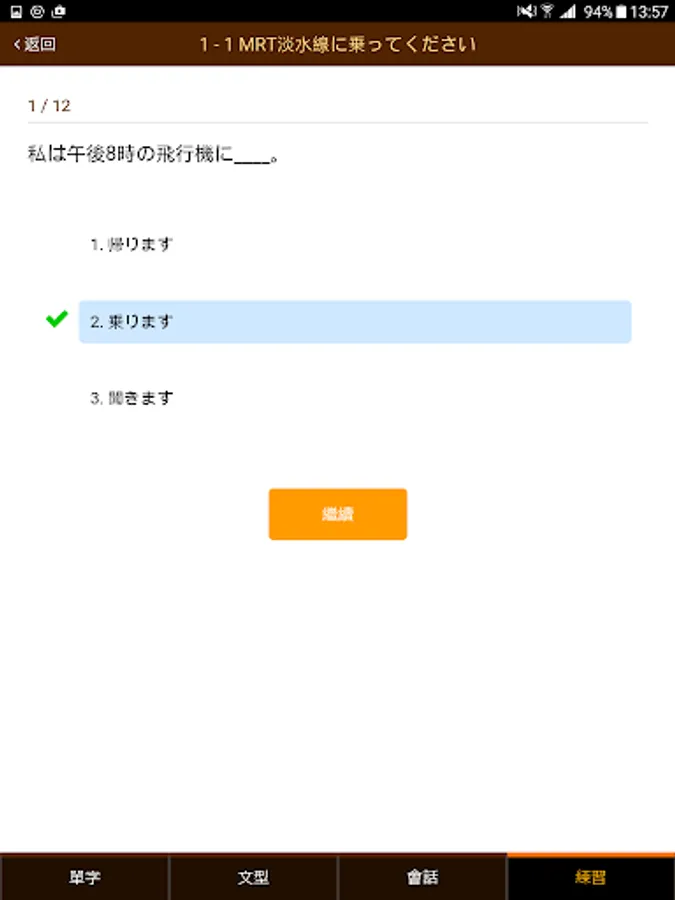
Task: Select the 練習 practice tab
Action: (x=591, y=878)
